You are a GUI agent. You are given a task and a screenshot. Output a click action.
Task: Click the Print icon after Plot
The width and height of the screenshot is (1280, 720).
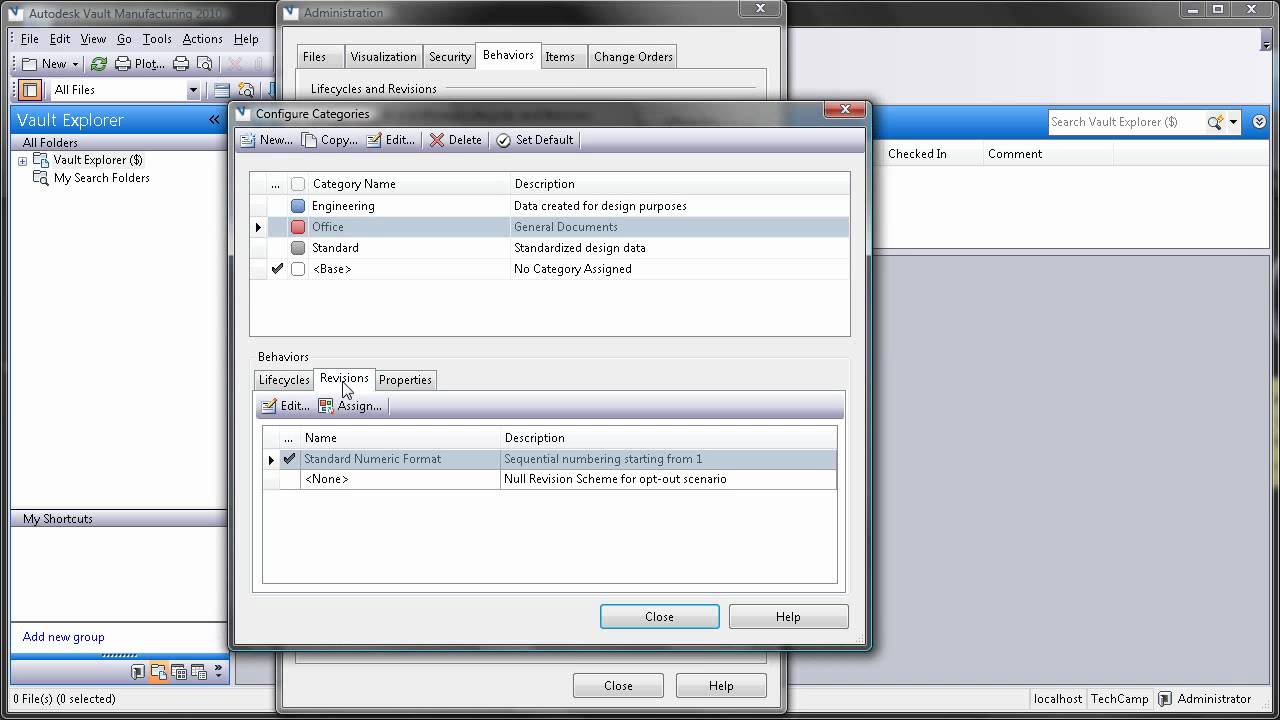181,64
